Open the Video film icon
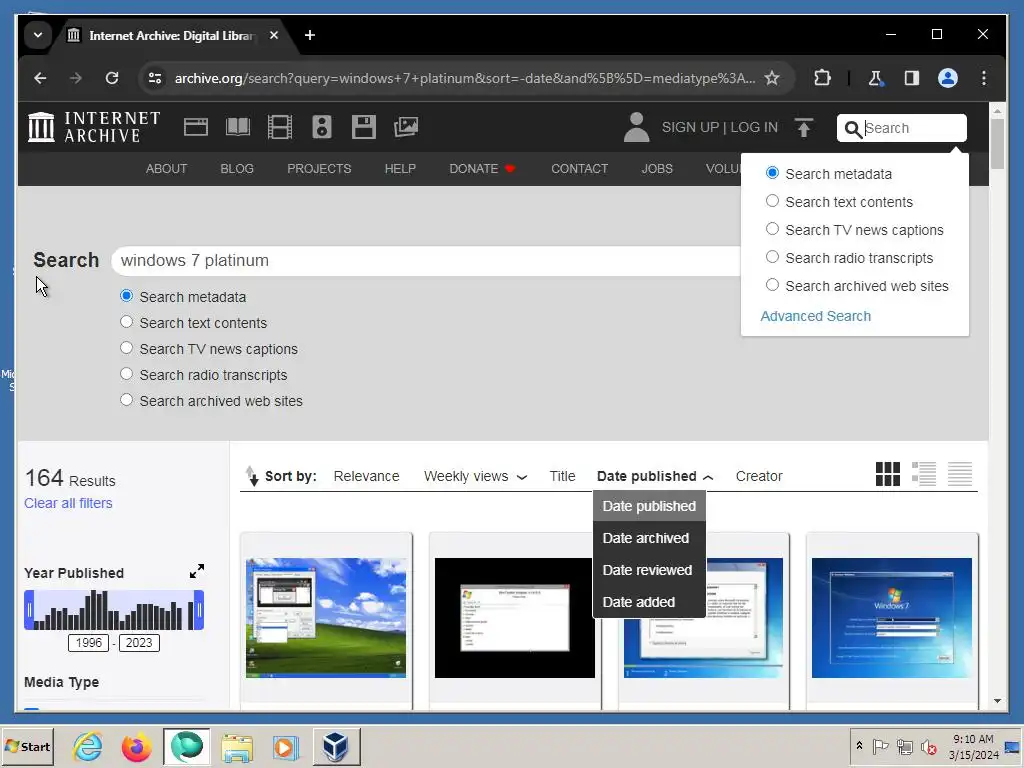 click(x=280, y=127)
